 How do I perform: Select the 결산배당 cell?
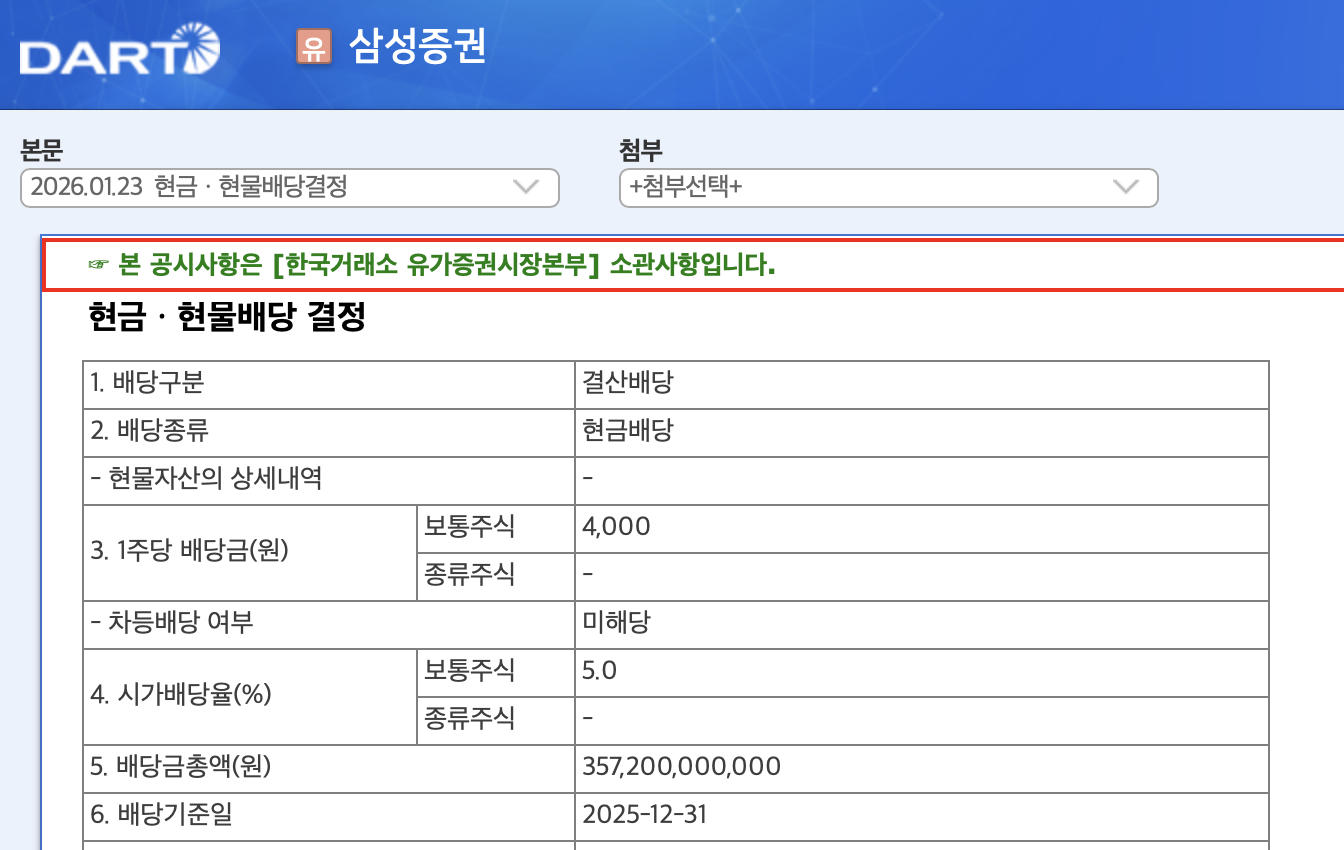pos(628,384)
